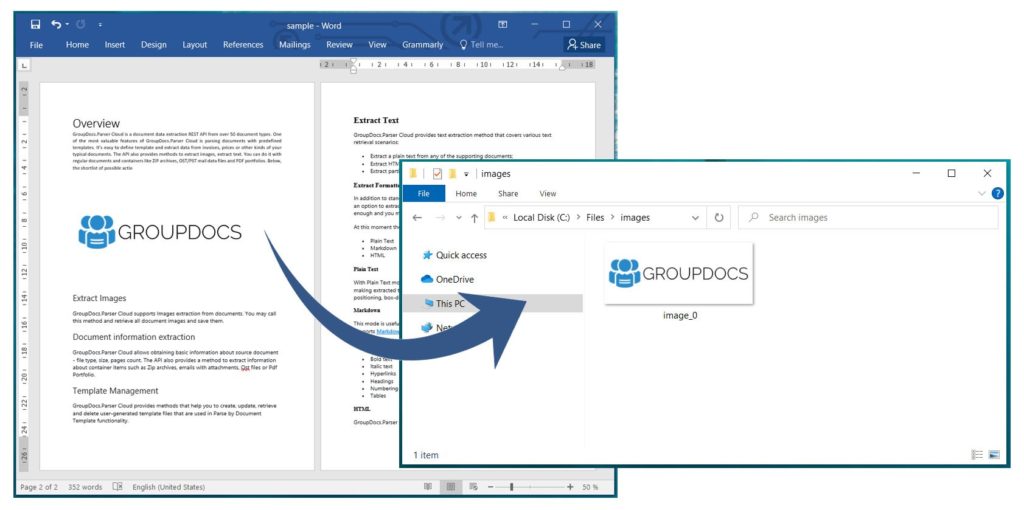Click Page 2 of 2 in status bar
The image size is (1024, 510).
pos(39,487)
